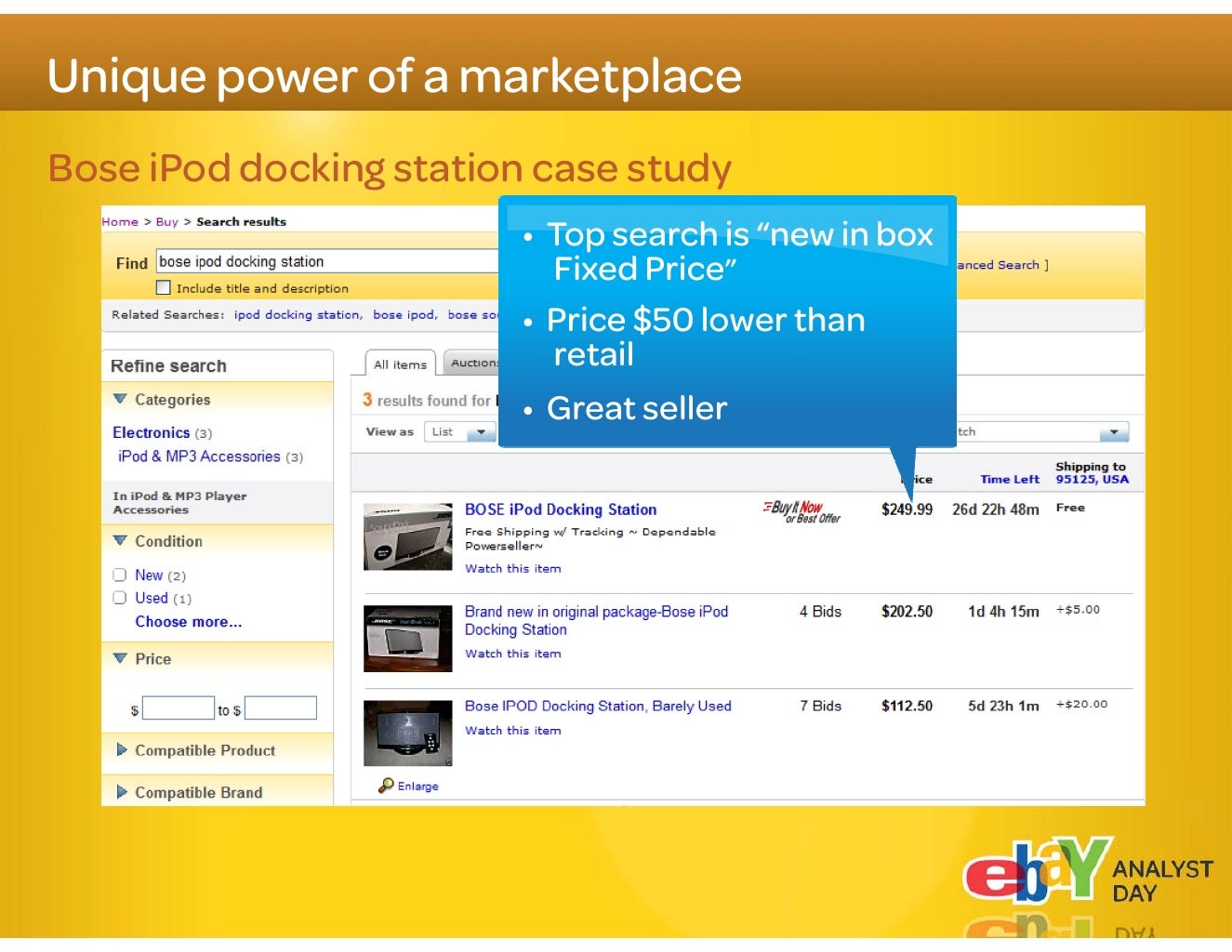Change shipping zip 95125, USA
The image size is (1232, 952).
(1092, 480)
